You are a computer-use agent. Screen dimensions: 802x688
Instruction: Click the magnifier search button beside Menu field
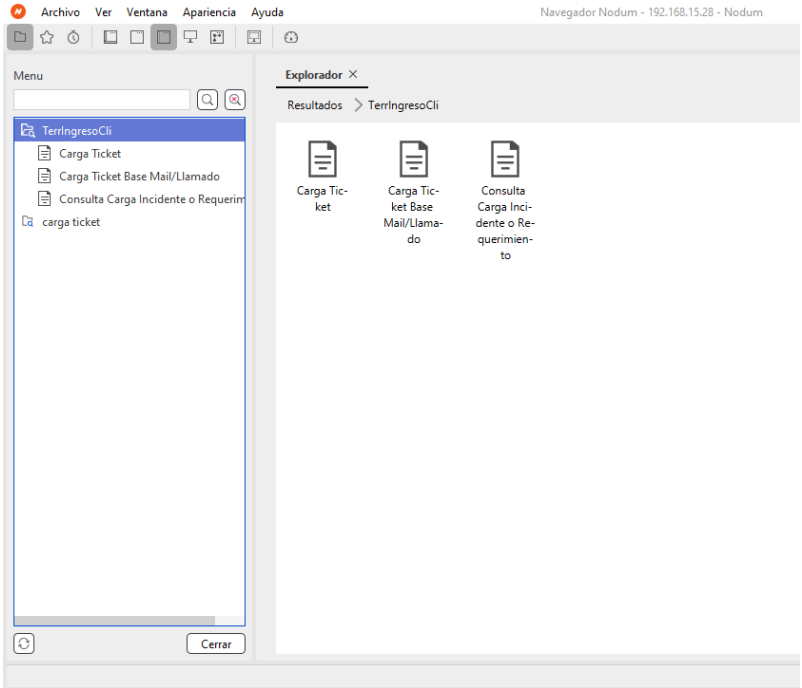coord(207,100)
